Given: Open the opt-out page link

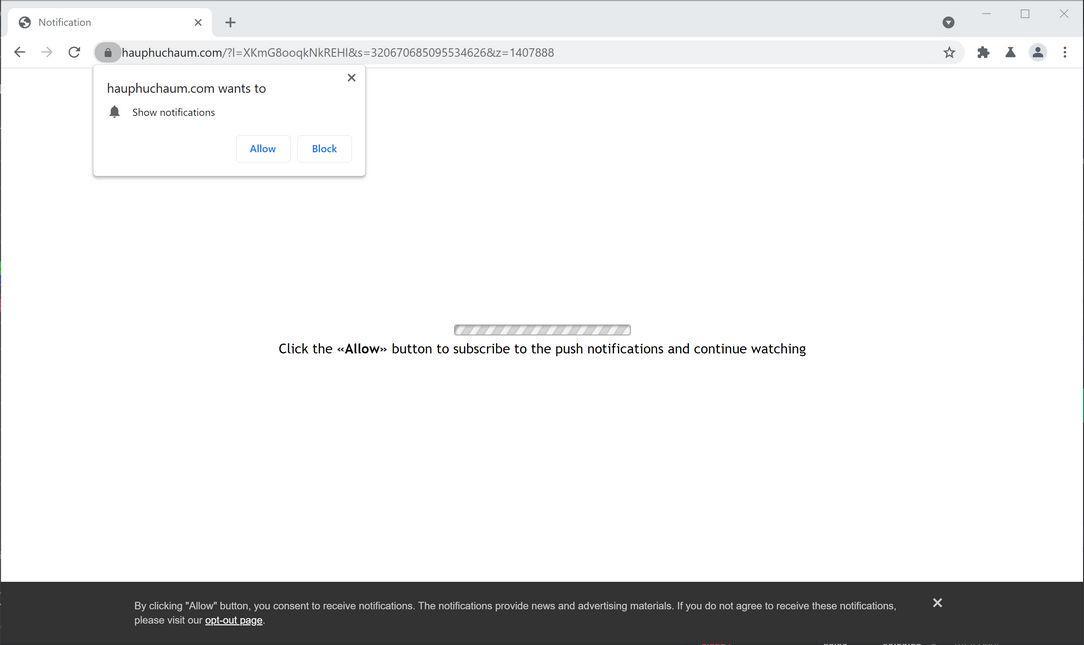Looking at the screenshot, I should 232,620.
